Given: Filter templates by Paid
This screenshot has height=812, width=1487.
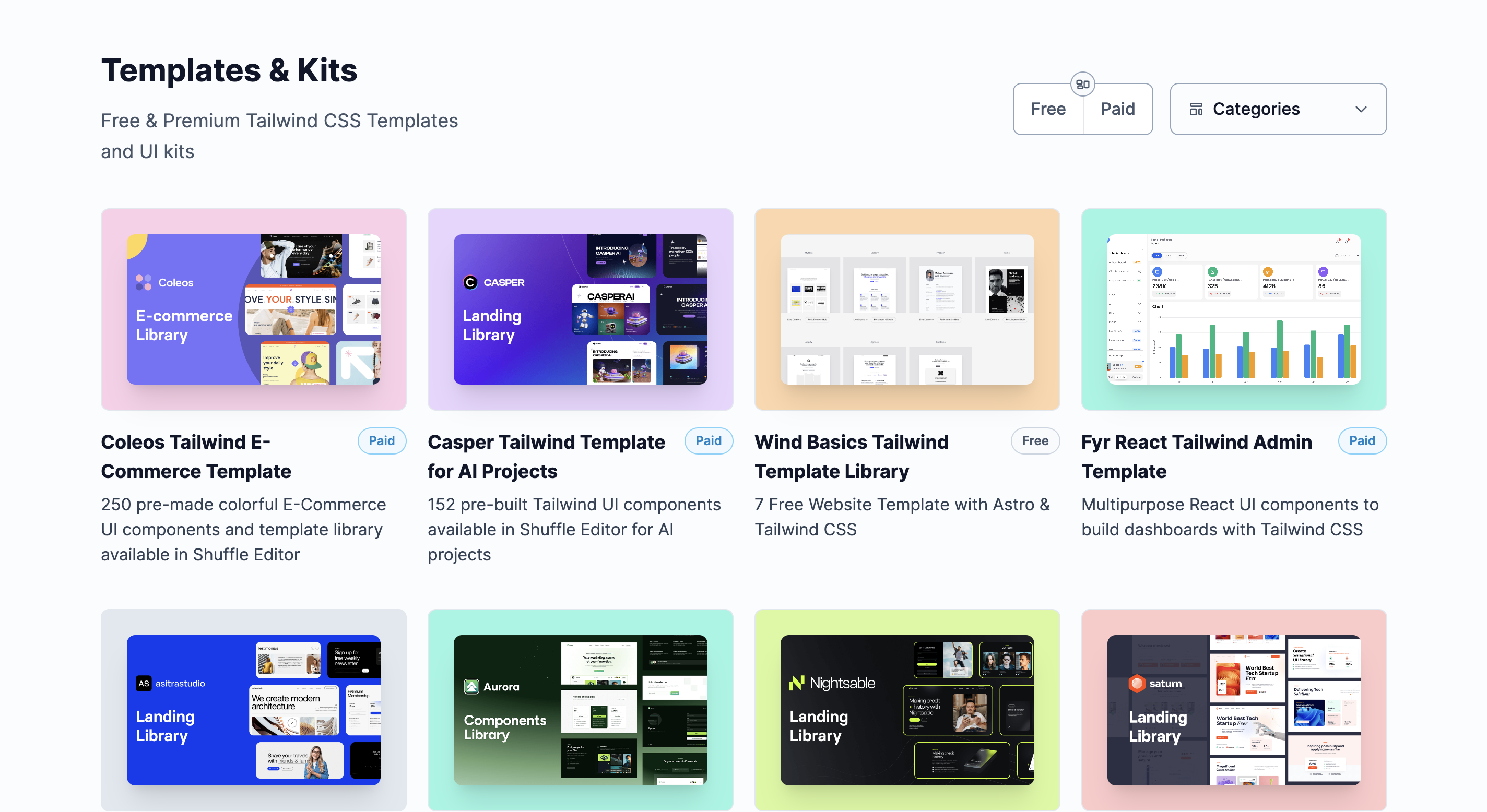Looking at the screenshot, I should pos(1117,109).
